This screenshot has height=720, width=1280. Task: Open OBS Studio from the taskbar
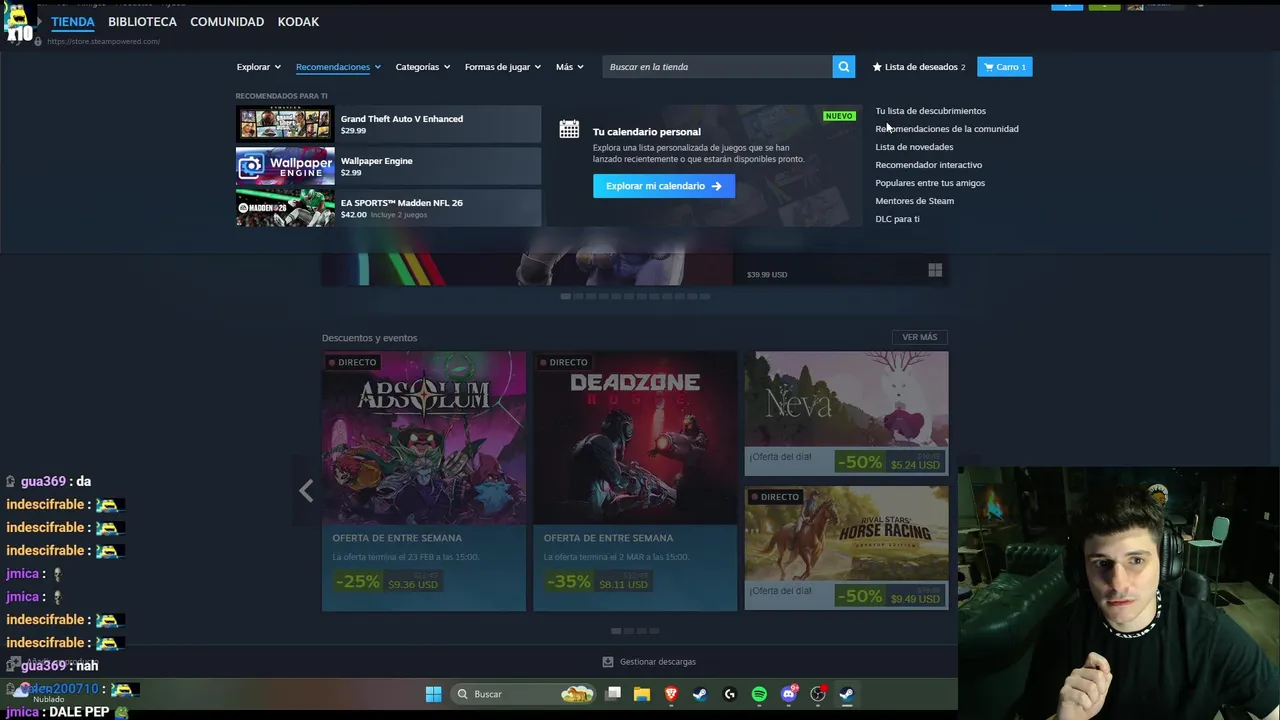coord(818,694)
